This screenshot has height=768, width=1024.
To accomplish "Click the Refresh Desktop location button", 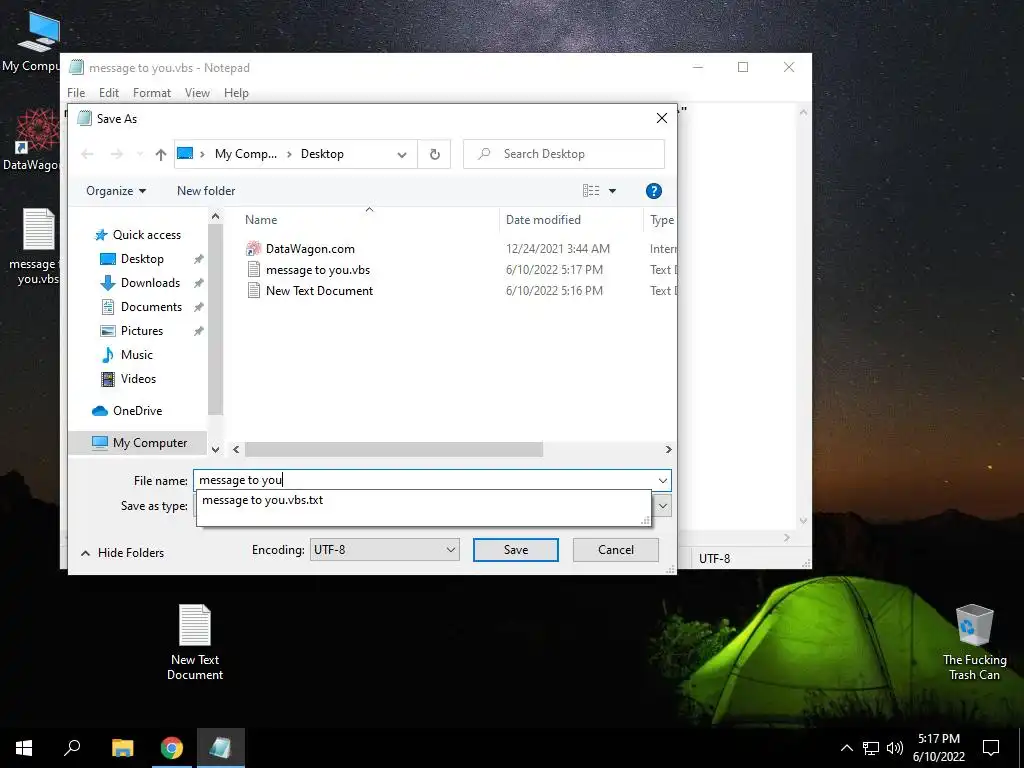I will pos(434,154).
